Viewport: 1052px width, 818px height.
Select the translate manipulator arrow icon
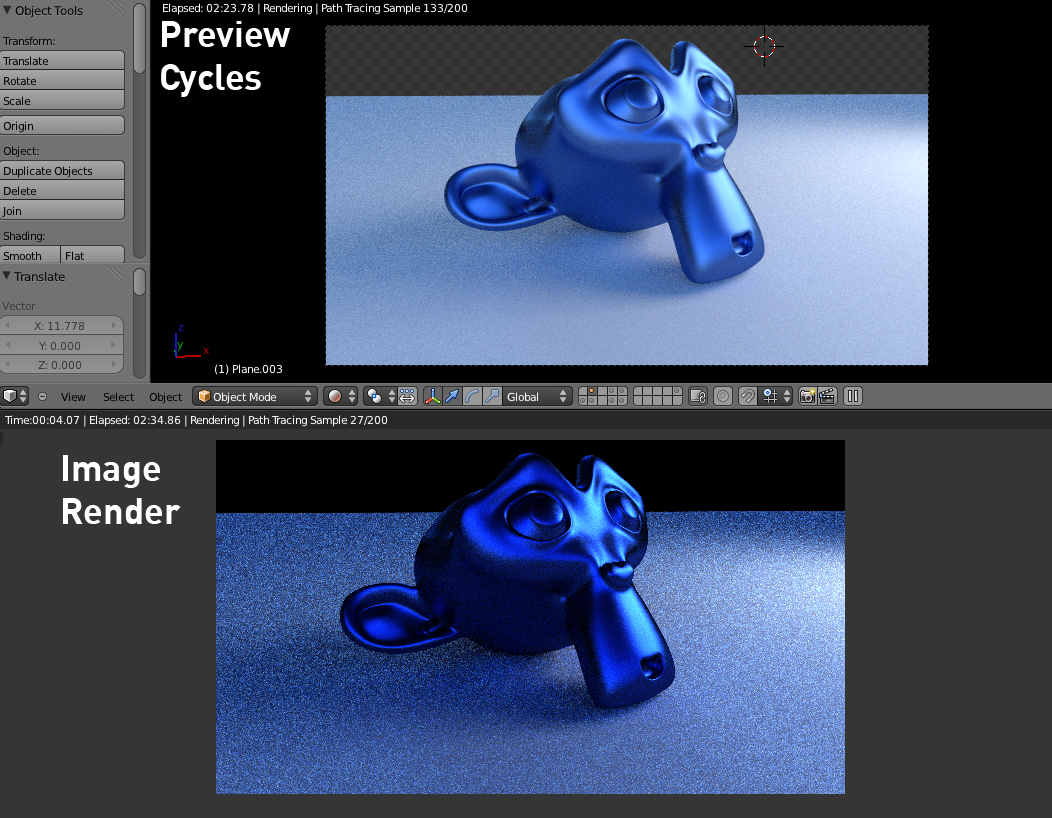pos(452,397)
